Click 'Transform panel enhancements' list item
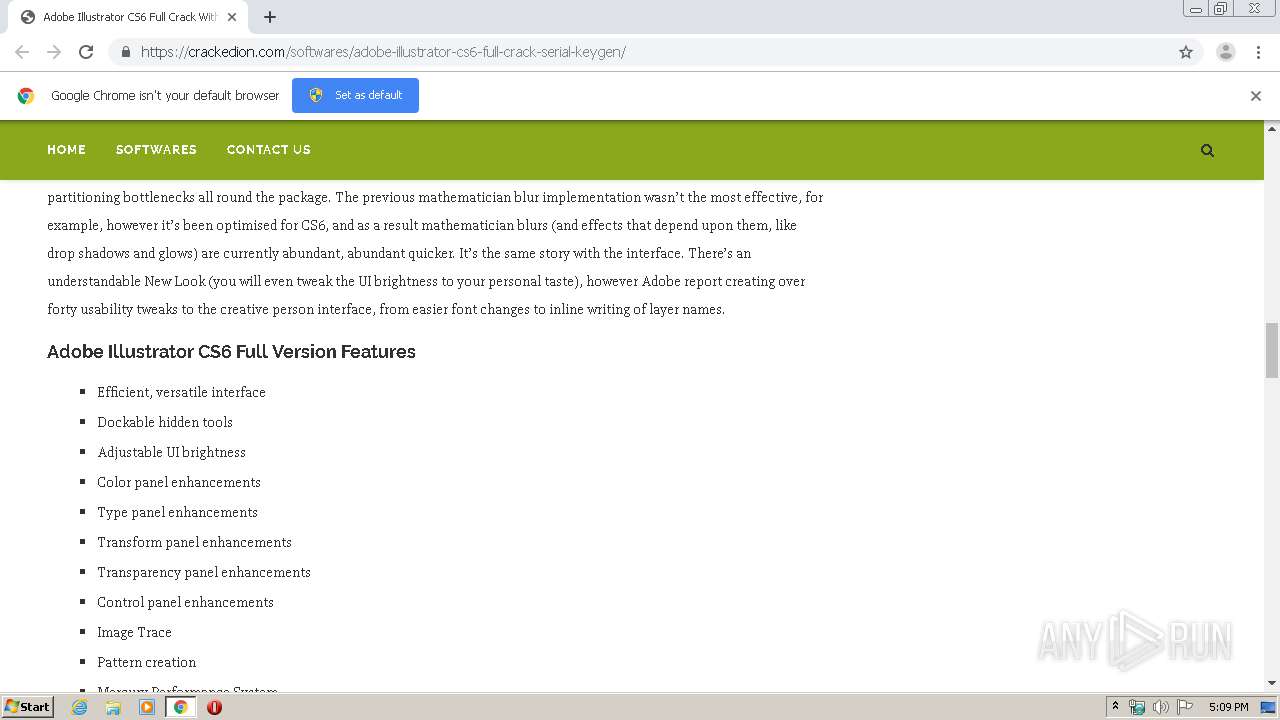 coord(194,542)
